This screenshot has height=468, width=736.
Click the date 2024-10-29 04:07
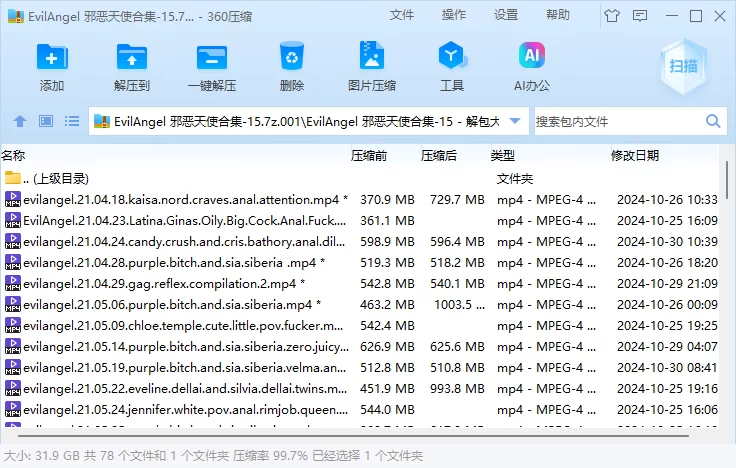(667, 346)
